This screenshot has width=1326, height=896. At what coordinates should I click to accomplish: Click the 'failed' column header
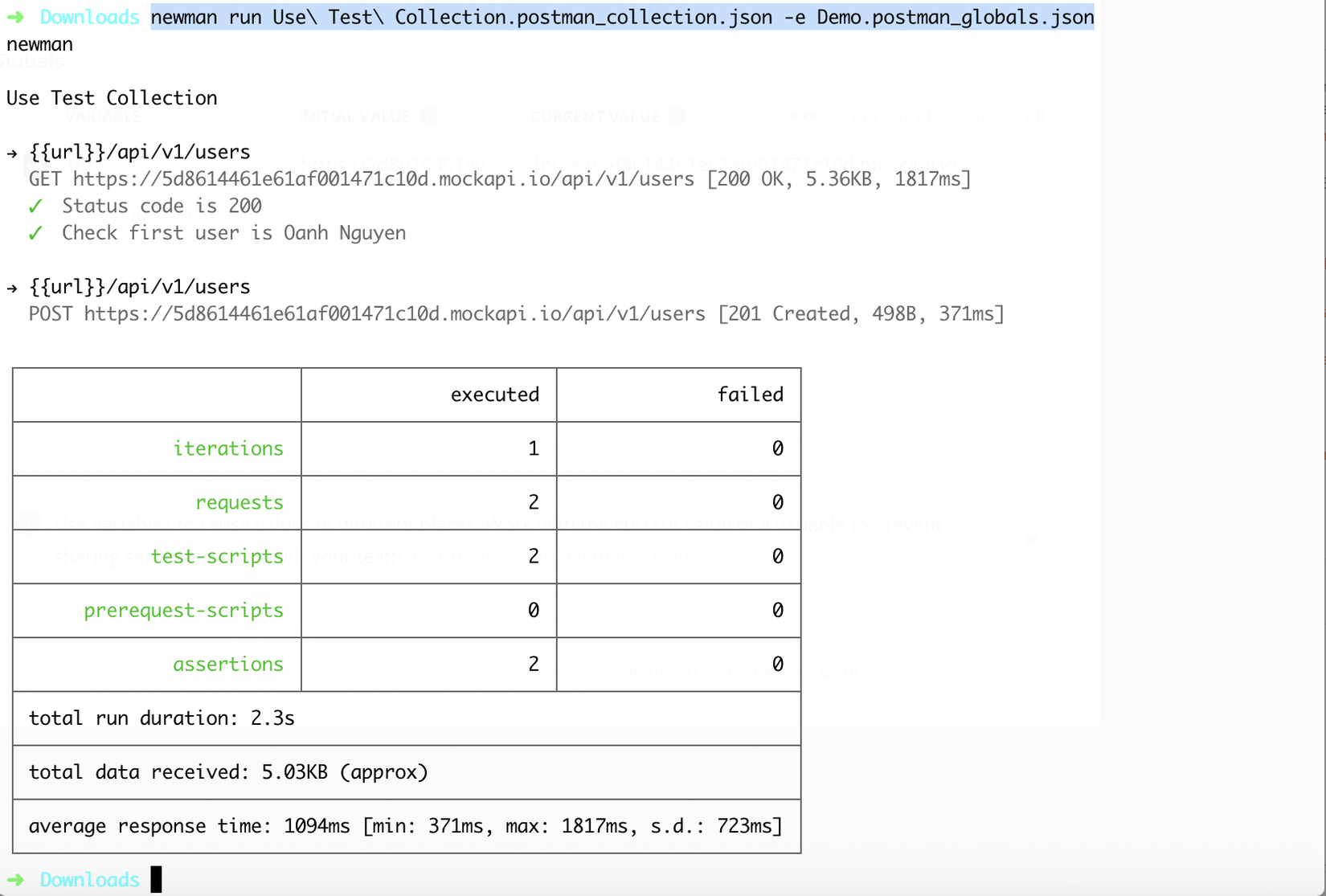(x=751, y=395)
